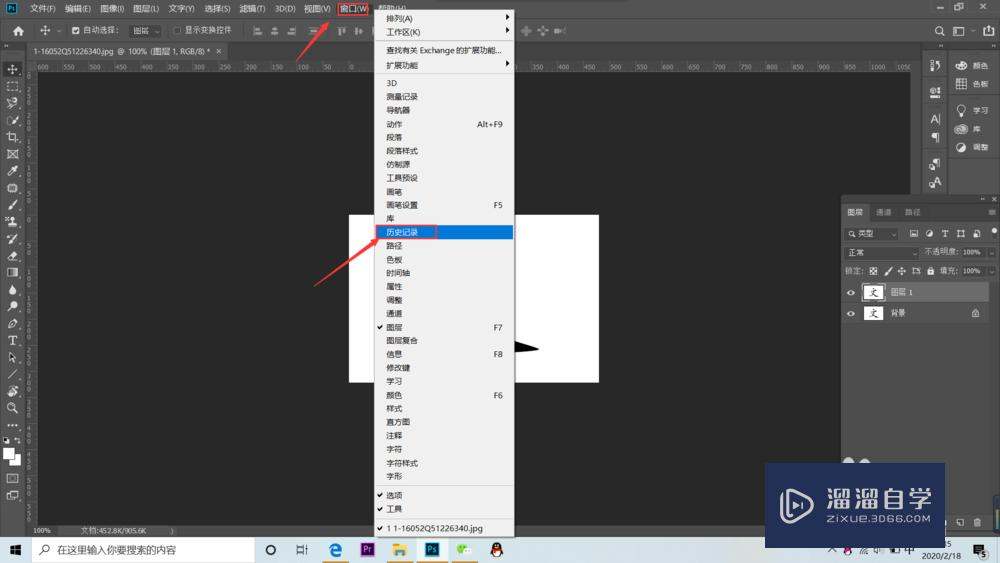
Task: Select the Clone Stamp tool
Action: pos(12,222)
